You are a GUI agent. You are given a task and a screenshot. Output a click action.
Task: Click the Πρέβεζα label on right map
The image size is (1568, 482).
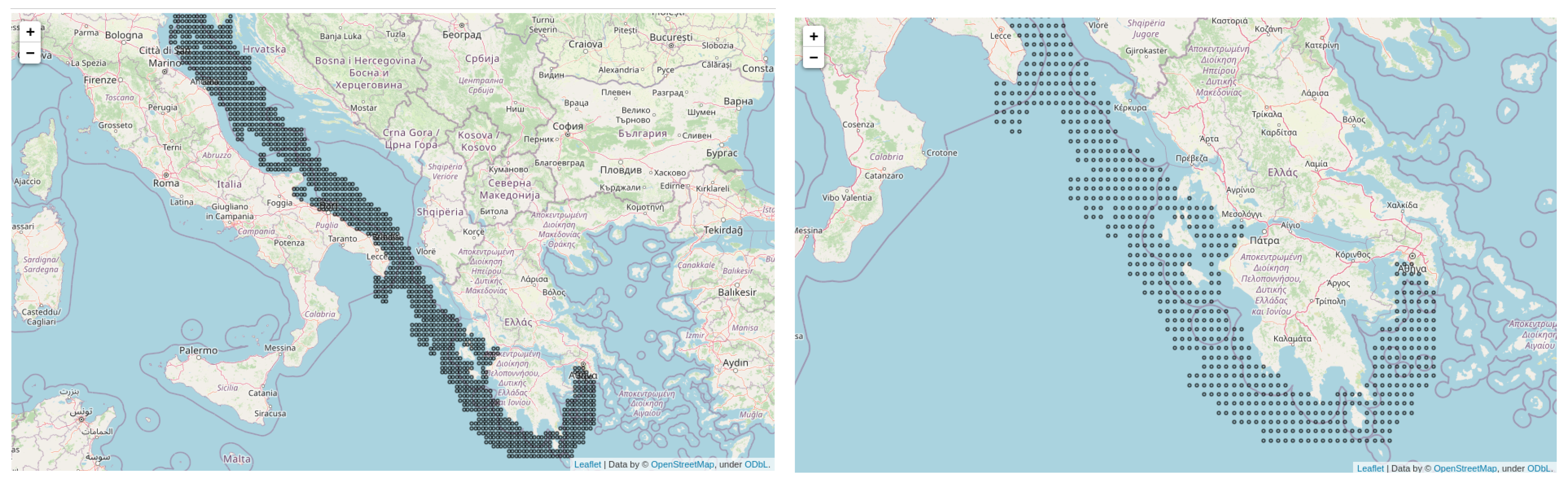click(1191, 158)
